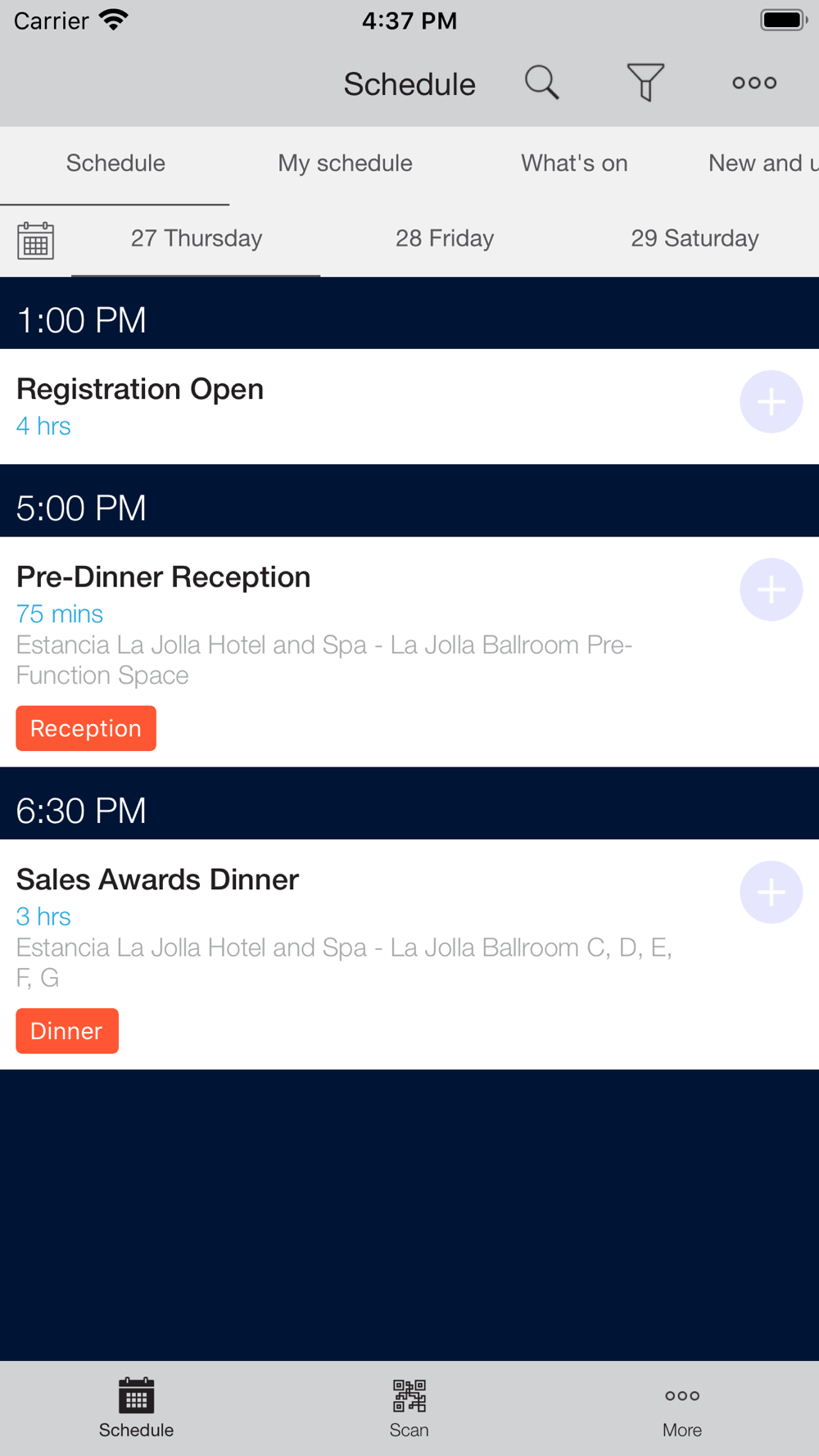Viewport: 819px width, 1456px height.
Task: Add Pre-Dinner Reception to my schedule
Action: 771,590
